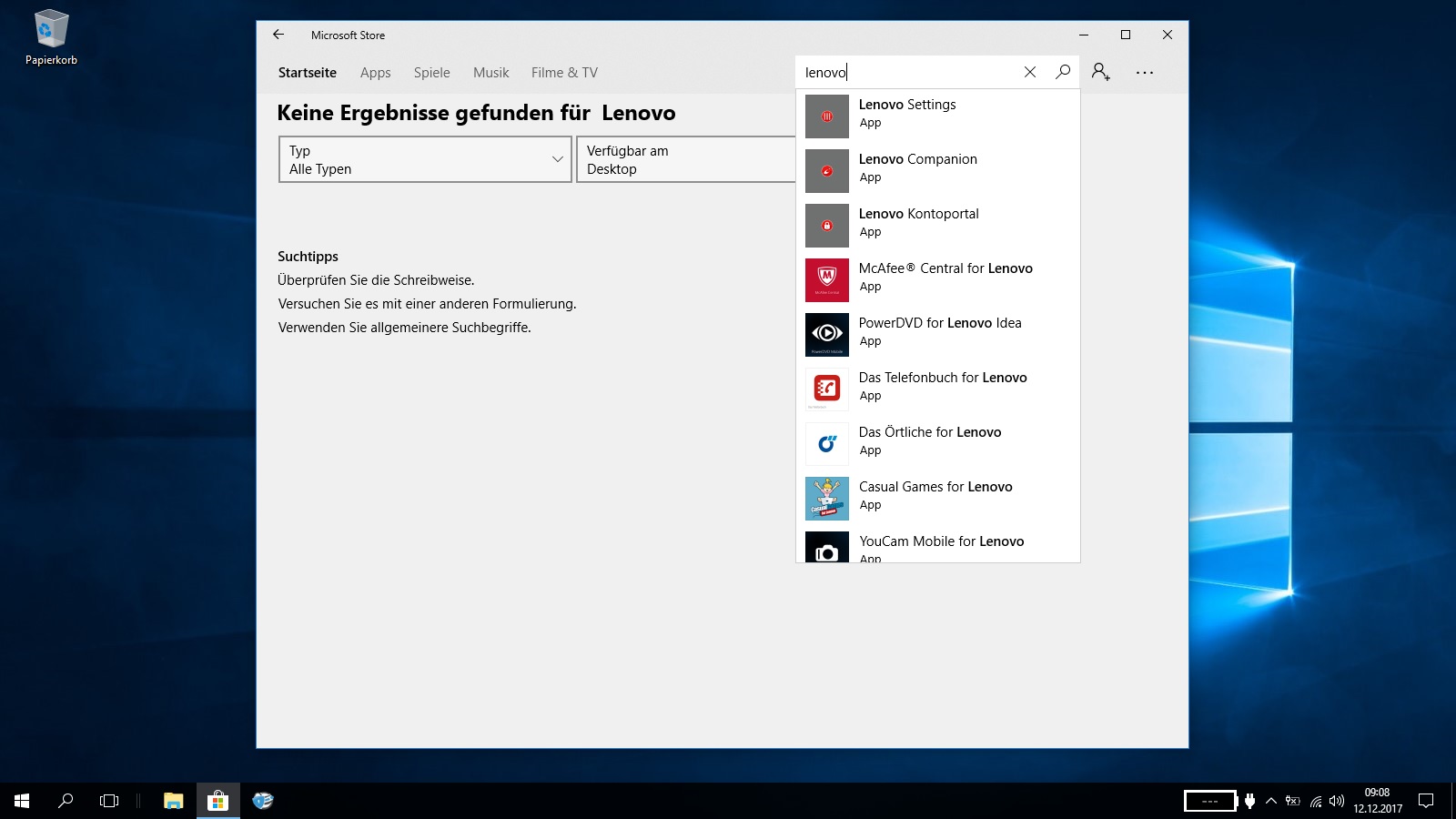This screenshot has width=1456, height=819.
Task: Expand the Typ Alle Typen dropdown
Action: pyautogui.click(x=425, y=159)
